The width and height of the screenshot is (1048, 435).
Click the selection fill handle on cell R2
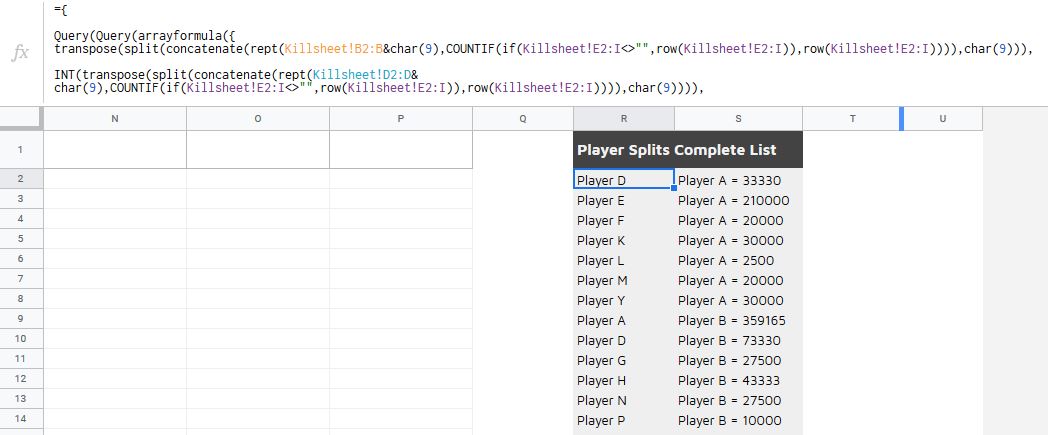(674, 188)
